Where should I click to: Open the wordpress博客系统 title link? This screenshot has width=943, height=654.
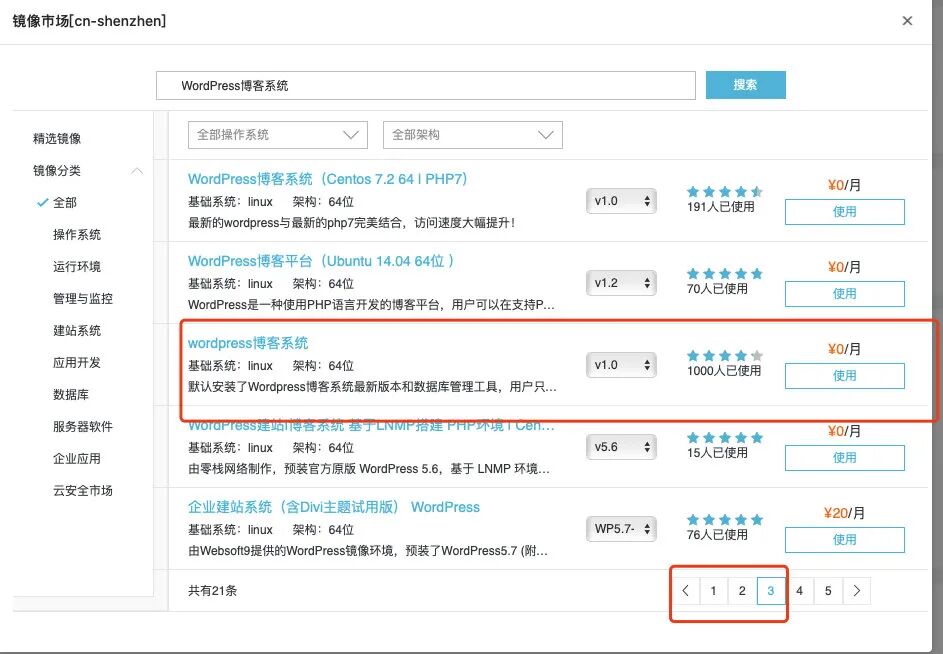(248, 343)
